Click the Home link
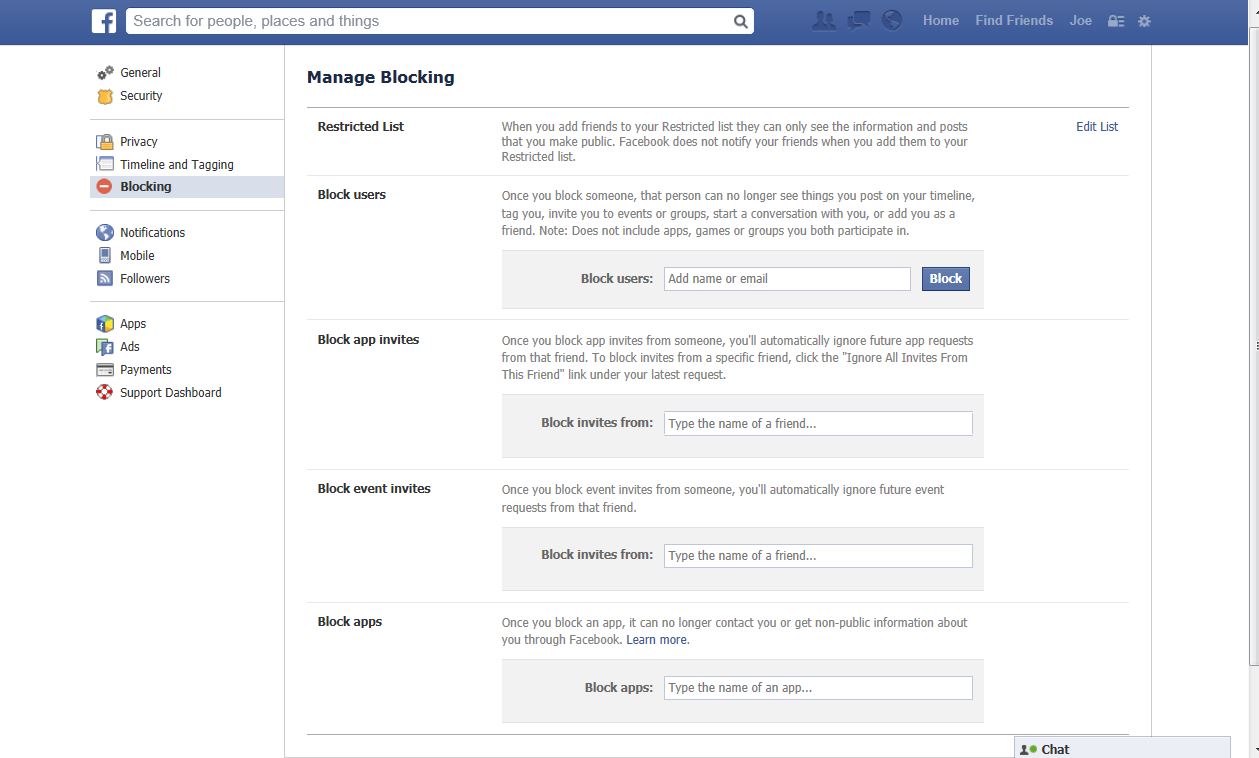This screenshot has width=1259, height=758. tap(941, 20)
